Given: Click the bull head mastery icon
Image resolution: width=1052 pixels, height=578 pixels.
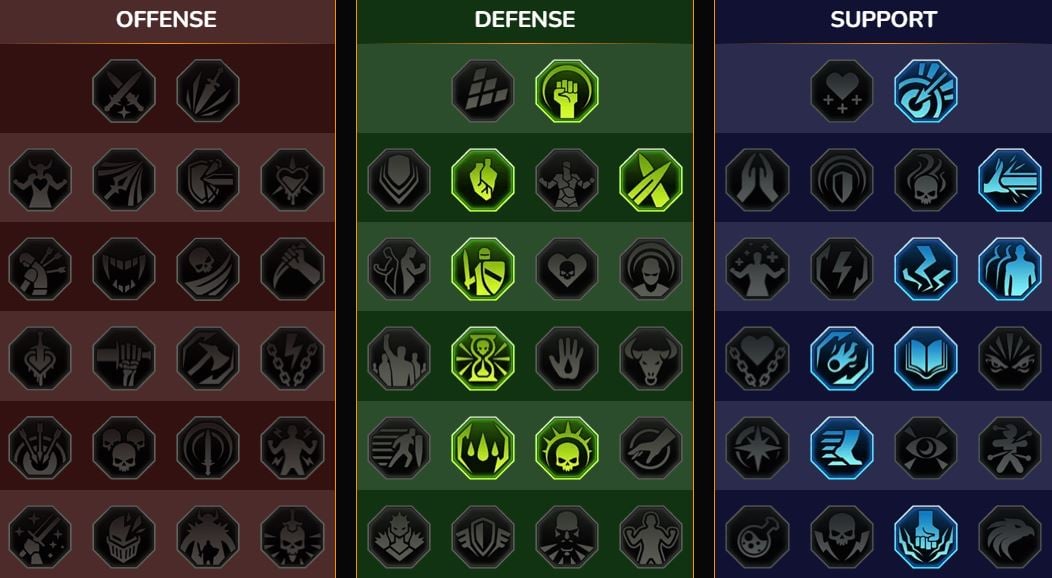Looking at the screenshot, I should (651, 358).
